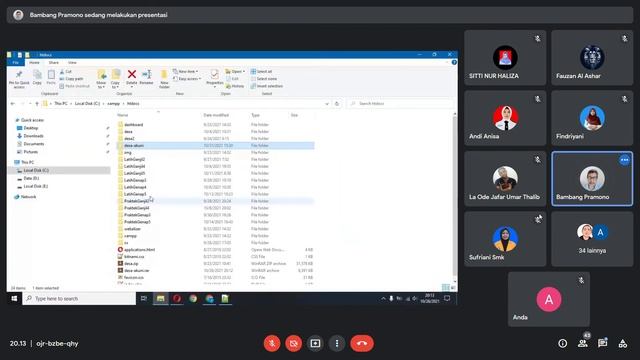This screenshot has height=360, width=640.
Task: Select the desa-akuni folder row
Action: pos(216,145)
